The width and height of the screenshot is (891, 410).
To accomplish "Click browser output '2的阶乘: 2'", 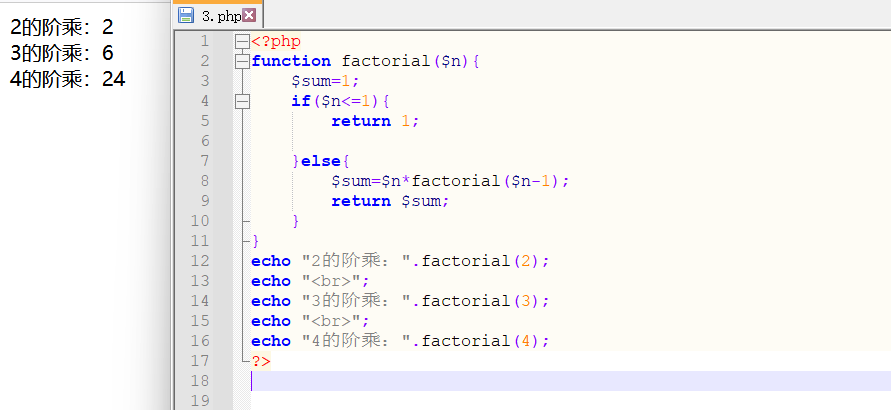I will pos(62,27).
